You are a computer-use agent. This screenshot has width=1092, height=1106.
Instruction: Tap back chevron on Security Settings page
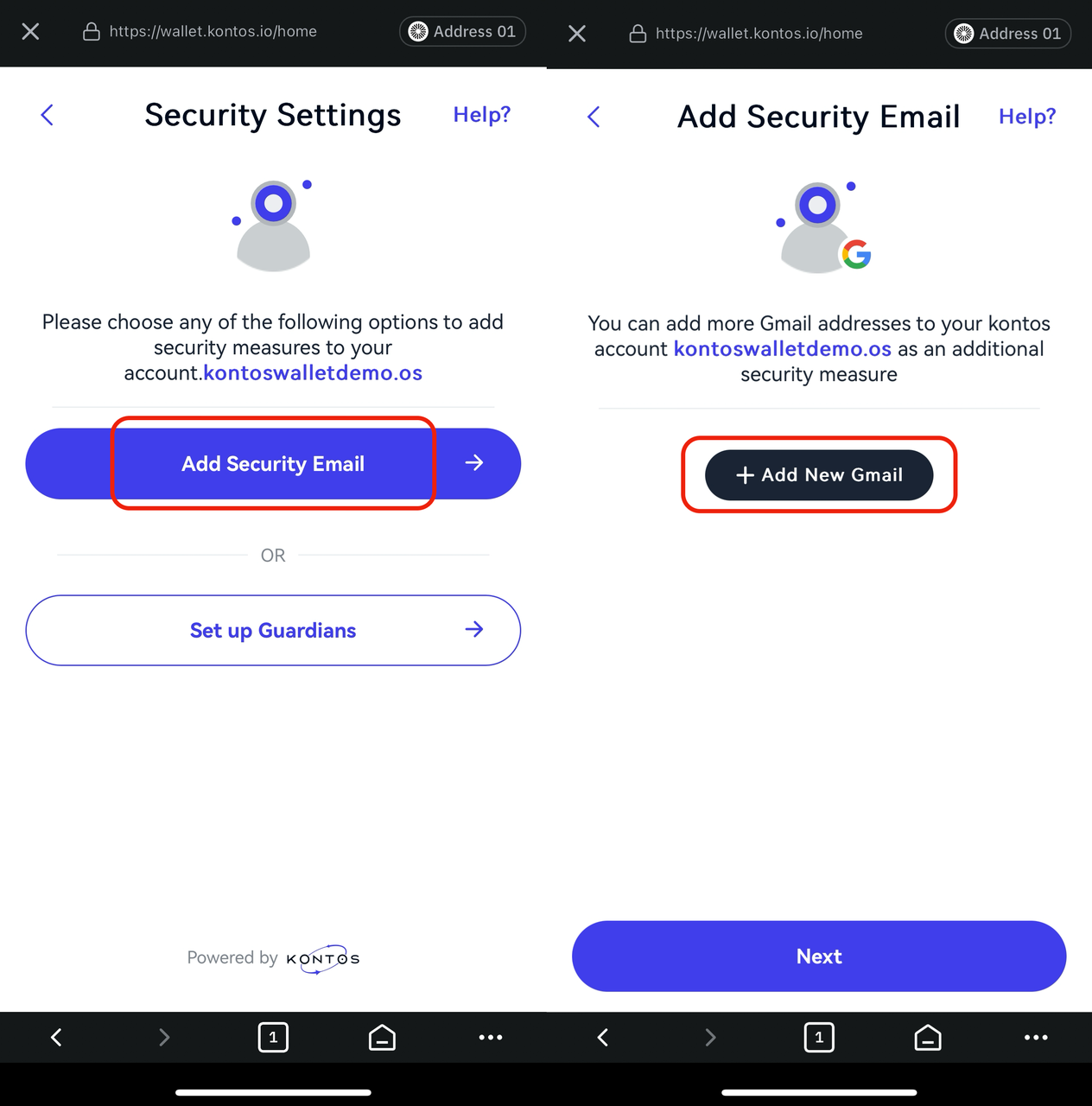48,115
